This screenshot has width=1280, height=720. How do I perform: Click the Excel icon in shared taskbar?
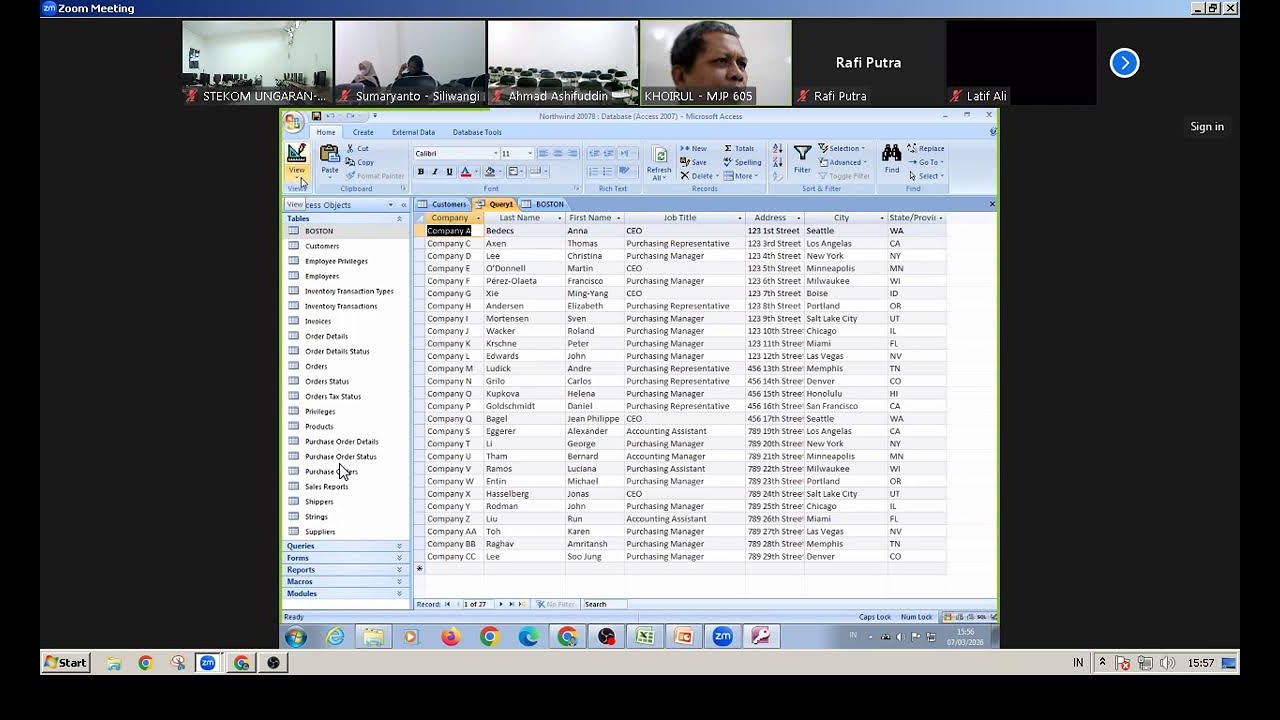(x=645, y=636)
